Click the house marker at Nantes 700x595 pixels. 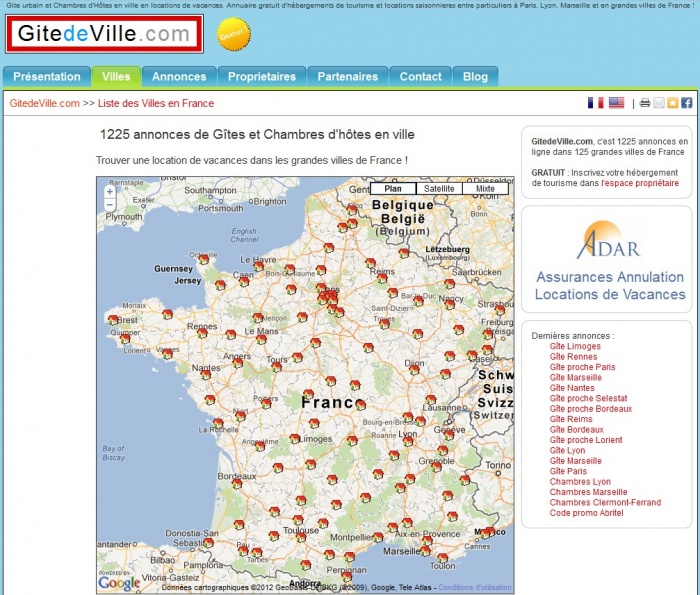click(206, 374)
